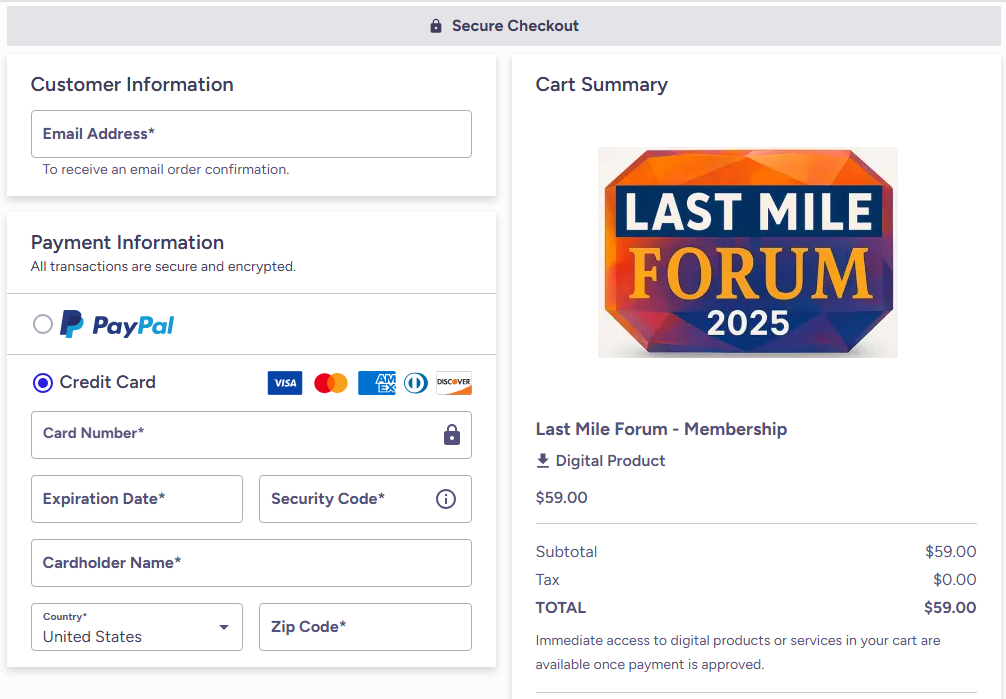Select the Credit Card radio button
Image resolution: width=1006 pixels, height=699 pixels.
click(43, 383)
